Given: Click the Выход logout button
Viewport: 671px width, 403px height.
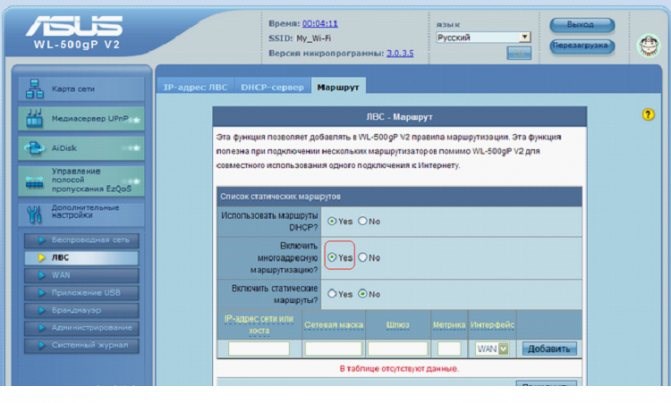Looking at the screenshot, I should 582,25.
